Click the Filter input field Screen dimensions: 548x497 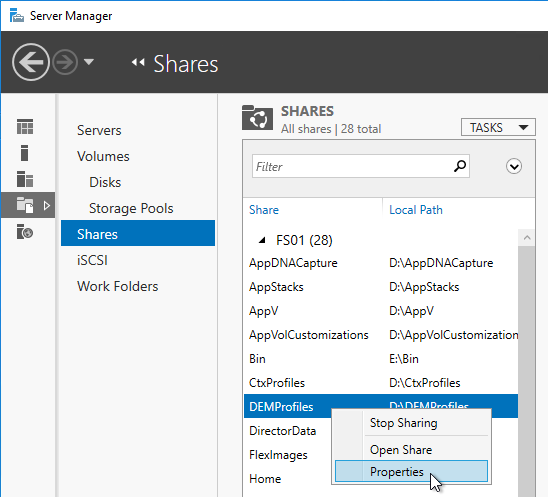(361, 166)
